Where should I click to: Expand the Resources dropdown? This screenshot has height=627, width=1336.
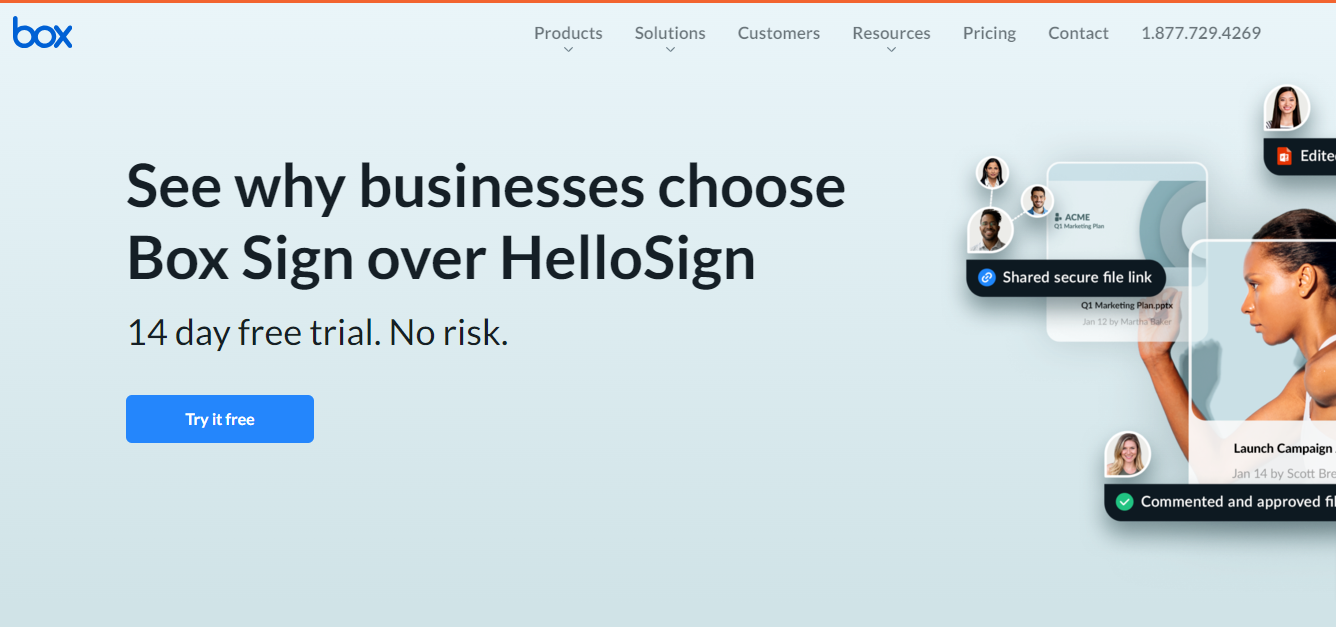pos(890,33)
